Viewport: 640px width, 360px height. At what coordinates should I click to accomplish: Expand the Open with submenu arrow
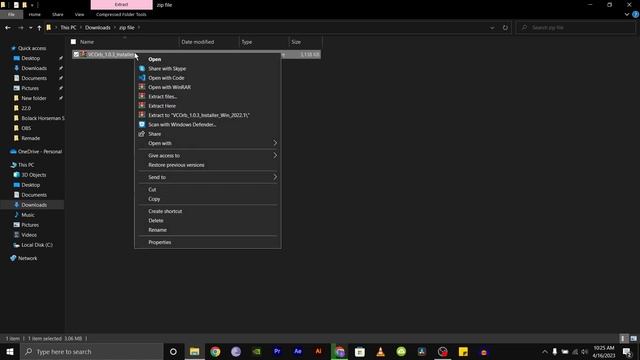(275, 143)
